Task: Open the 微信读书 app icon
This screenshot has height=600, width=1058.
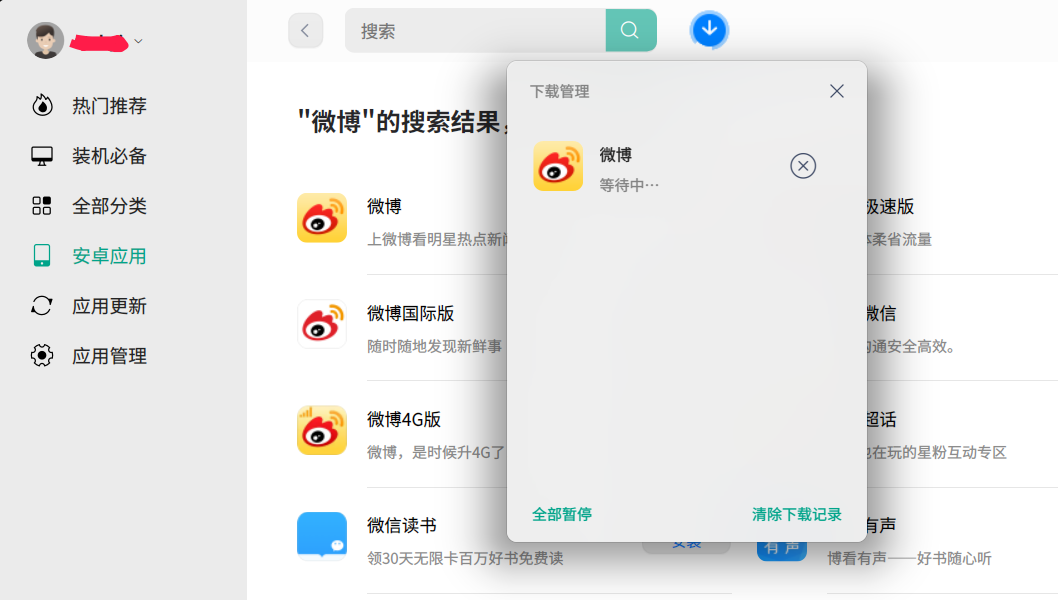Action: [x=322, y=536]
